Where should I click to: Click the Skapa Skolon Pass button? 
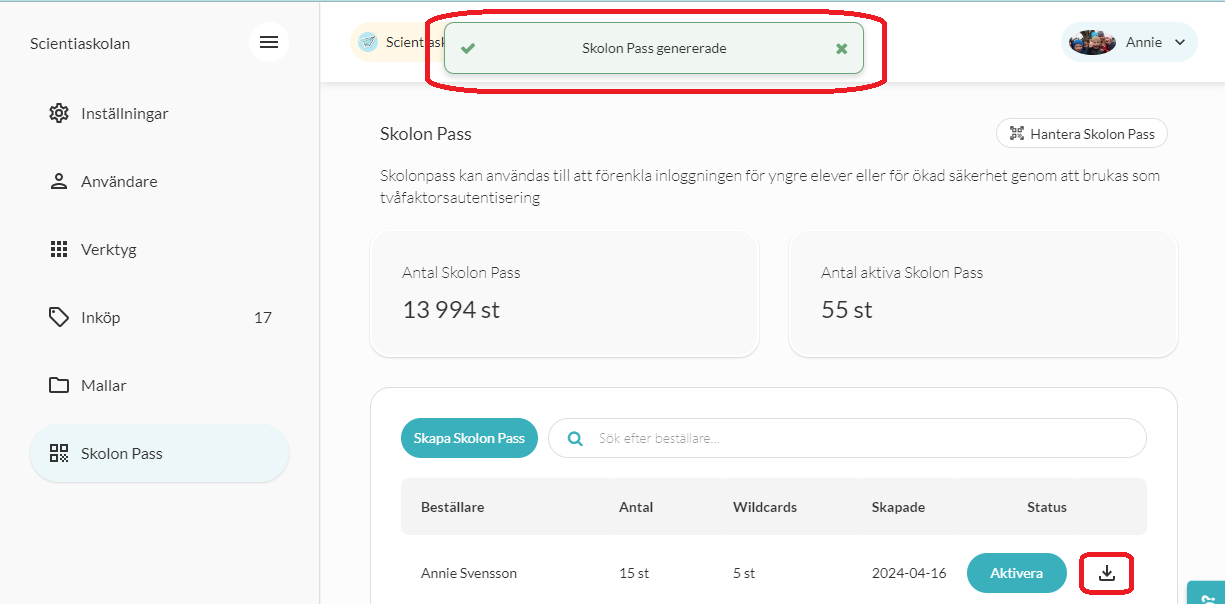coord(469,438)
